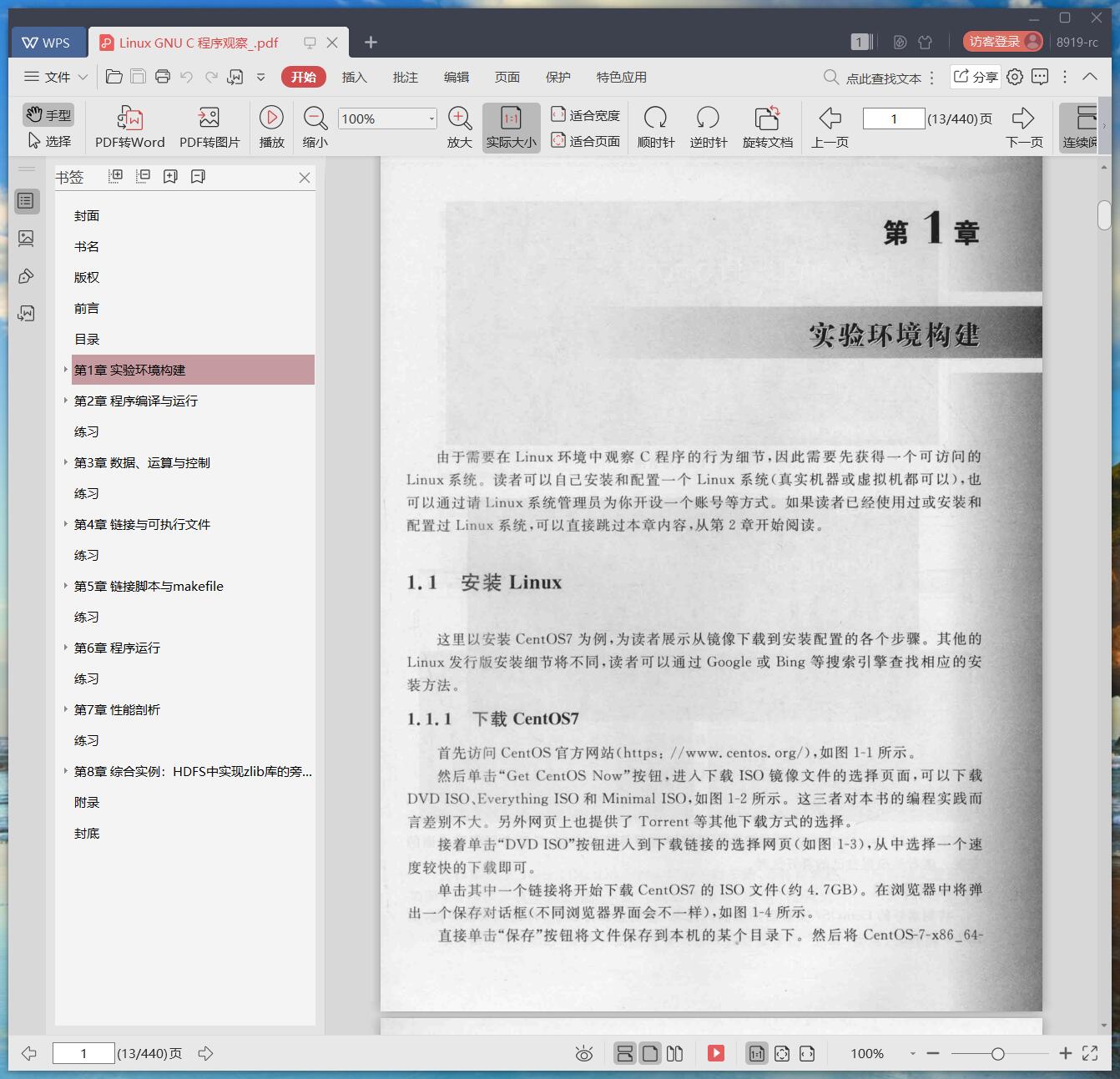Click the 分享 share button
The height and width of the screenshot is (1079, 1120).
pyautogui.click(x=976, y=77)
